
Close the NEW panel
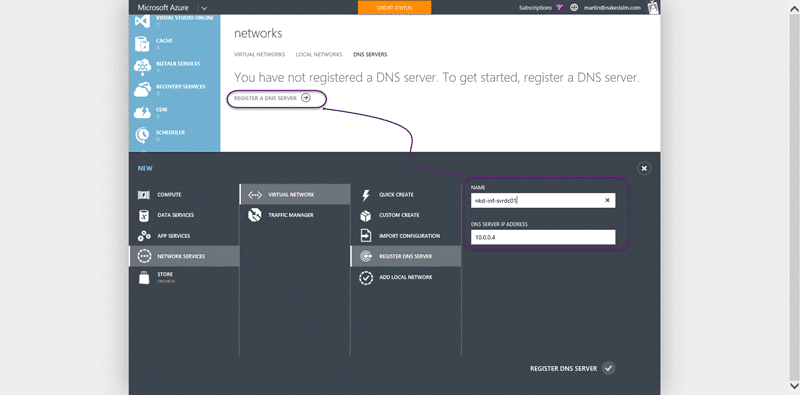click(x=644, y=168)
